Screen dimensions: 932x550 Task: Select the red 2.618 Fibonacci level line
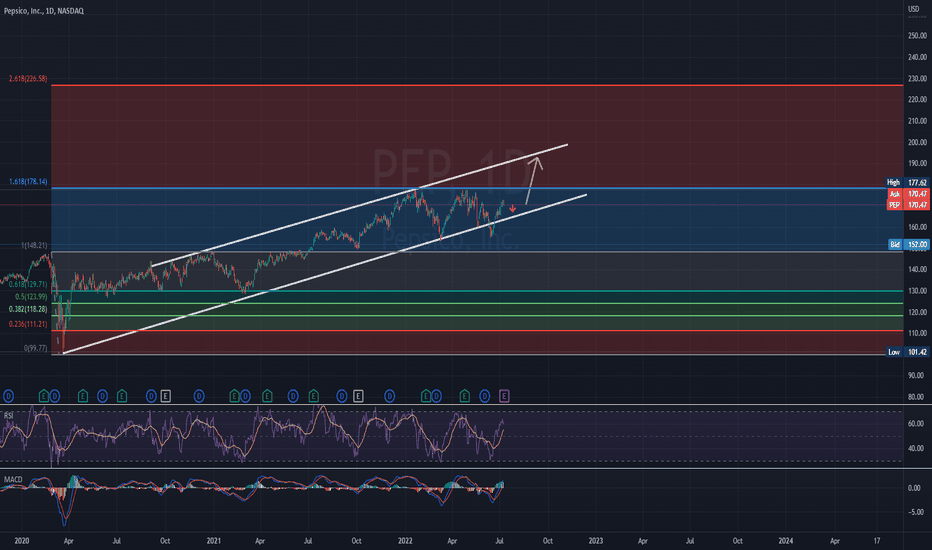point(477,86)
